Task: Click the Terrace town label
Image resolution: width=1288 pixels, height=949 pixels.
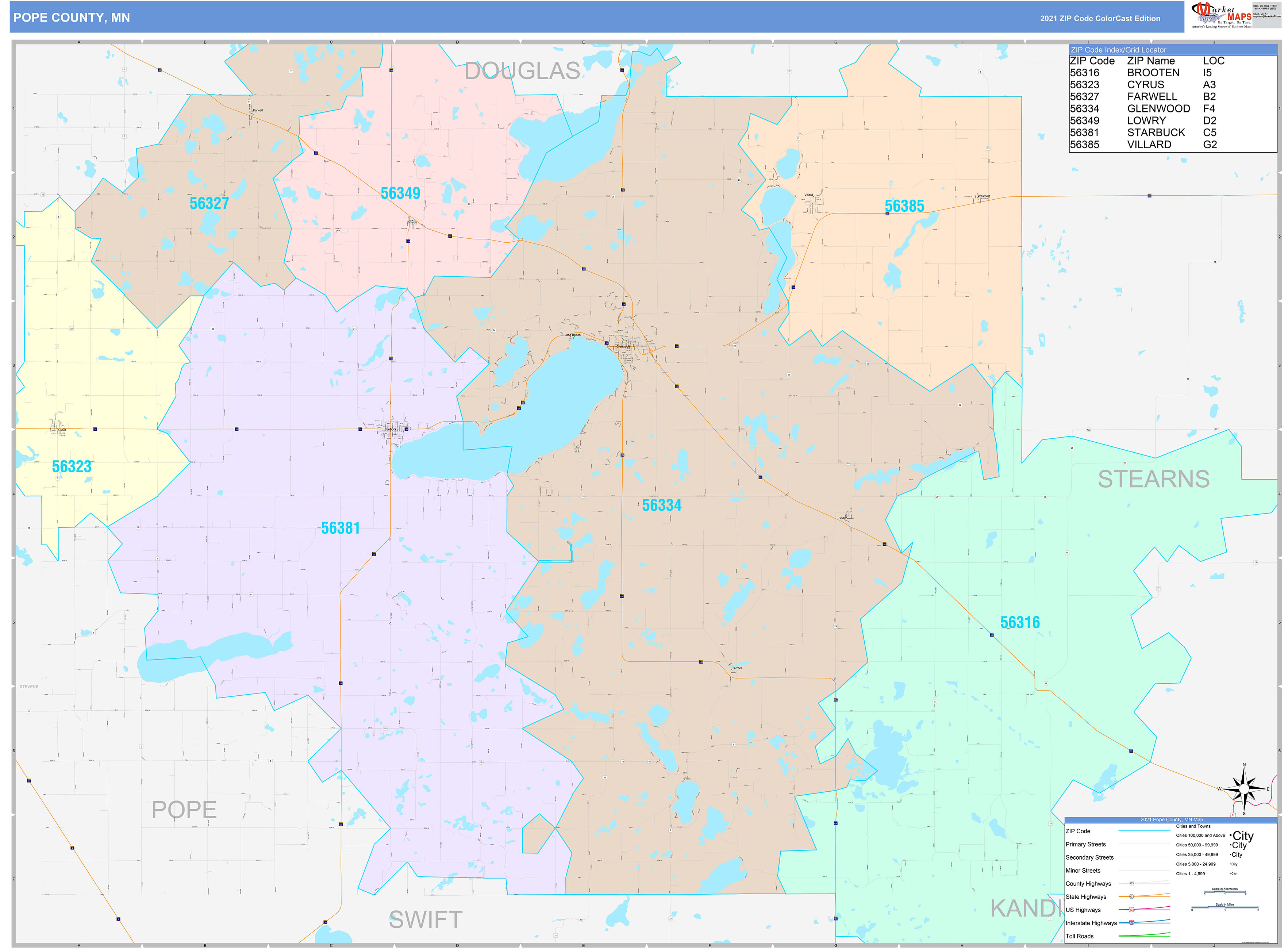Action: point(737,668)
